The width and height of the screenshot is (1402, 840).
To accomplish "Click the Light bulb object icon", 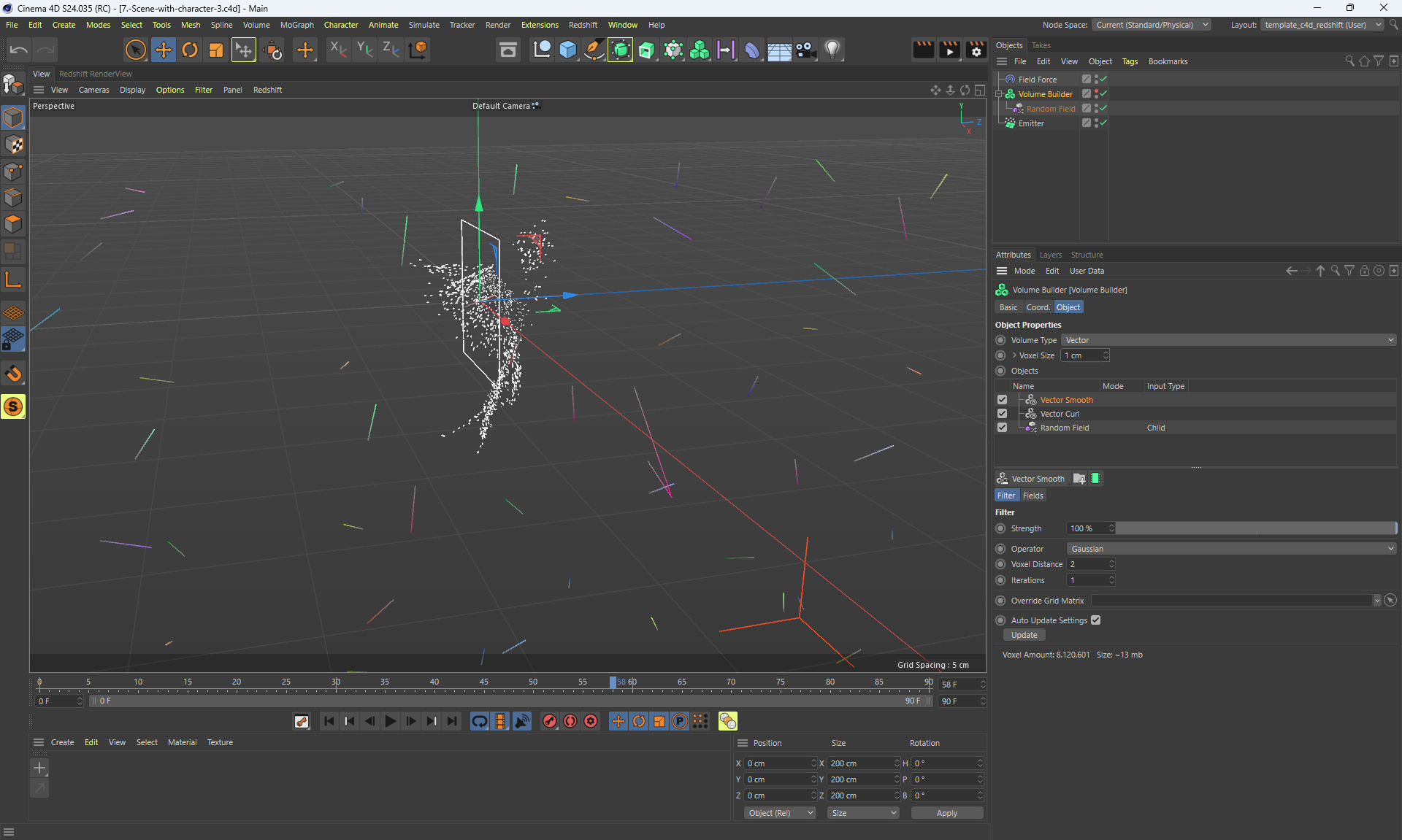I will click(832, 50).
